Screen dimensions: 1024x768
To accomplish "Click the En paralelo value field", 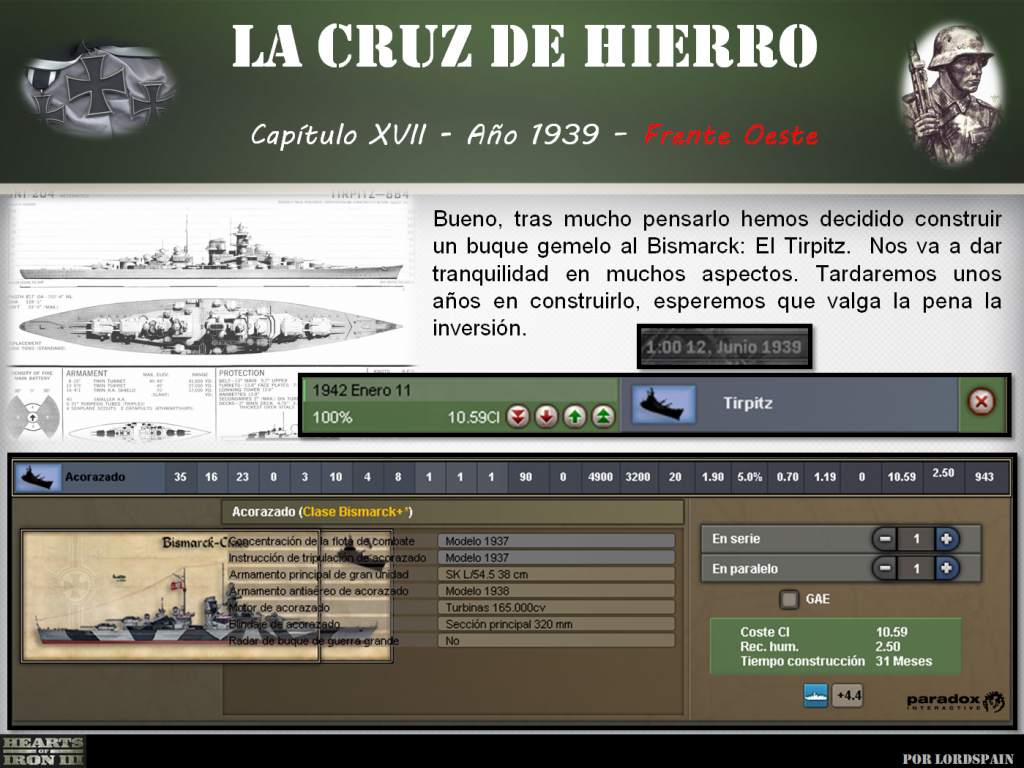I will click(916, 568).
